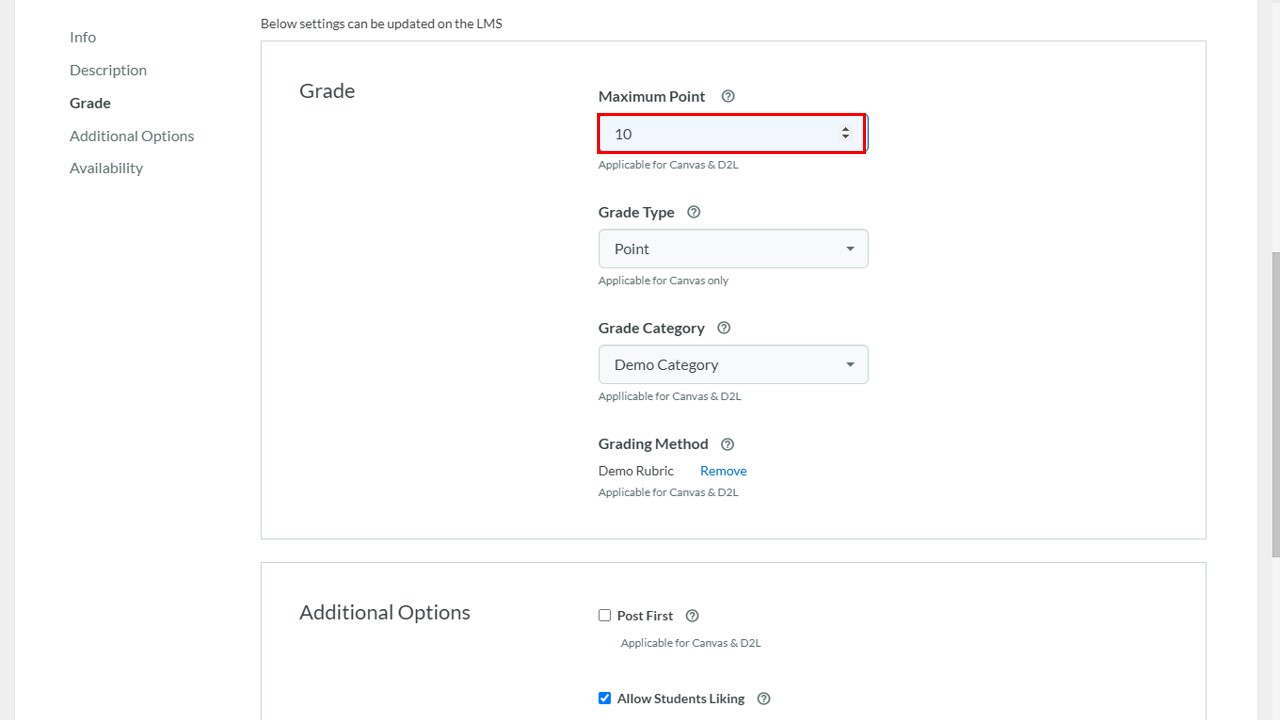Jump to Additional Options in side navigation
1280x720 pixels.
click(132, 136)
